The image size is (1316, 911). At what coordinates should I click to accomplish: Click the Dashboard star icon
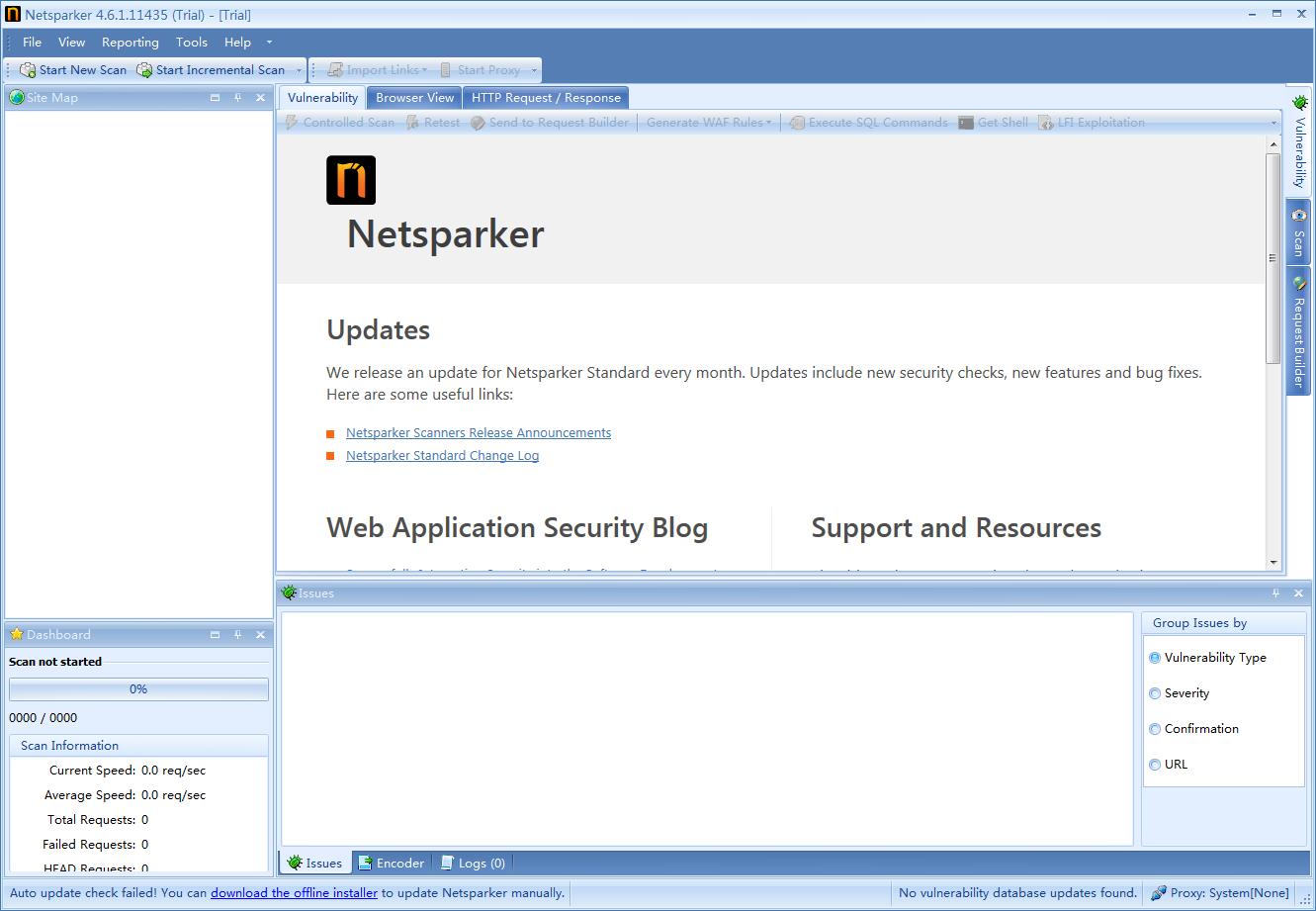pos(17,634)
